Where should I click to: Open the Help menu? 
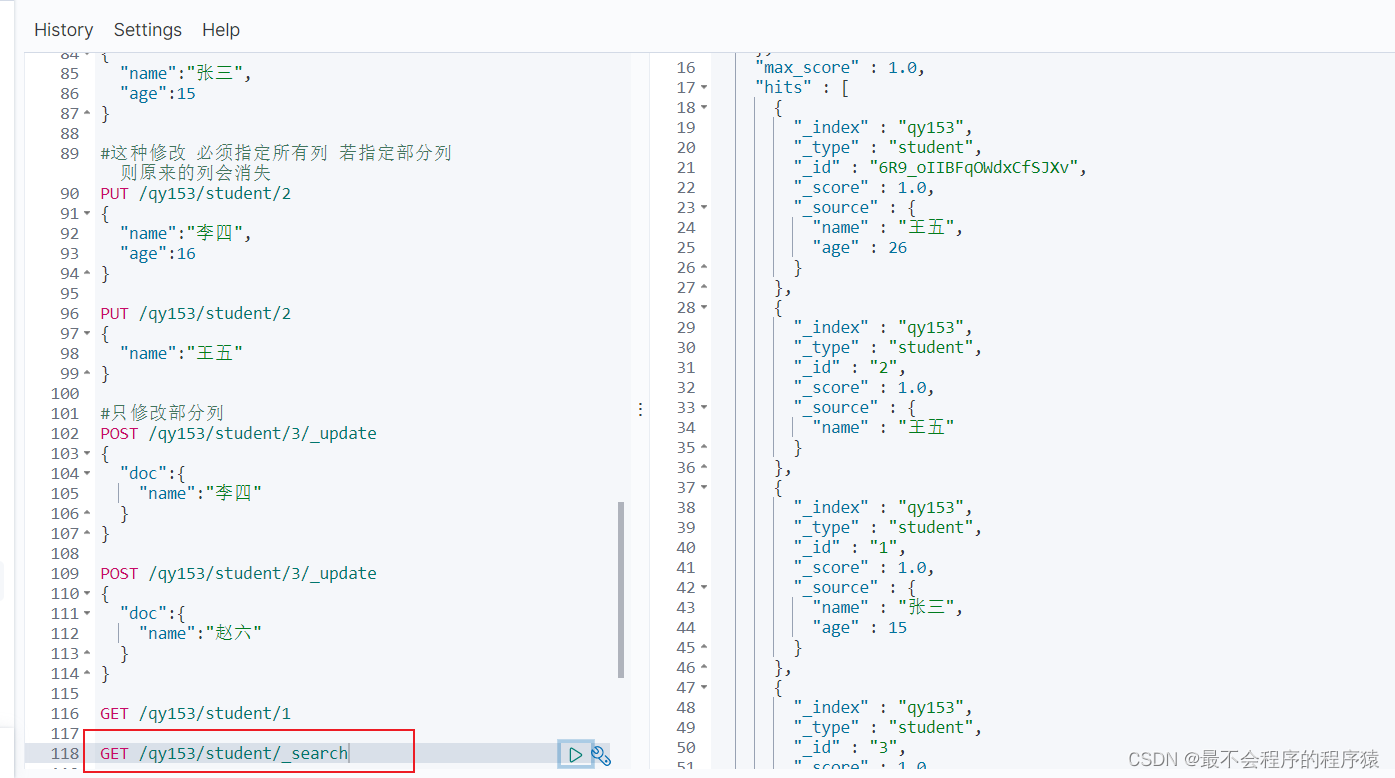(x=221, y=30)
